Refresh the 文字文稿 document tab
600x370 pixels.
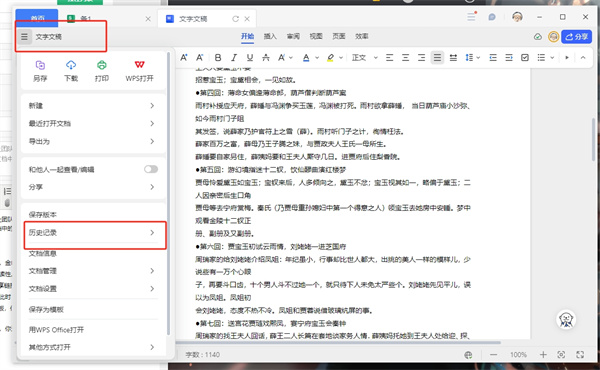[x=235, y=19]
